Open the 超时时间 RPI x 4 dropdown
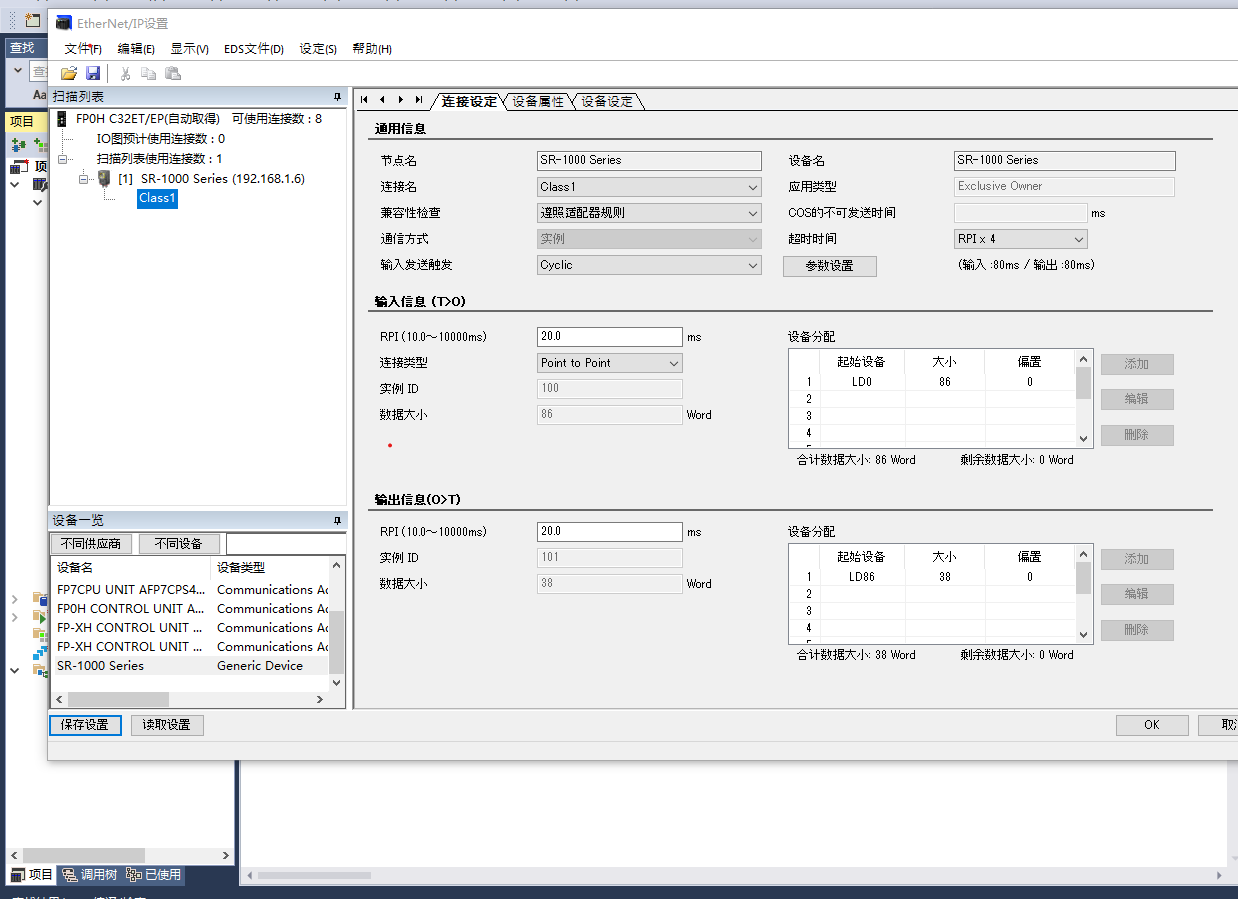 tap(1078, 239)
